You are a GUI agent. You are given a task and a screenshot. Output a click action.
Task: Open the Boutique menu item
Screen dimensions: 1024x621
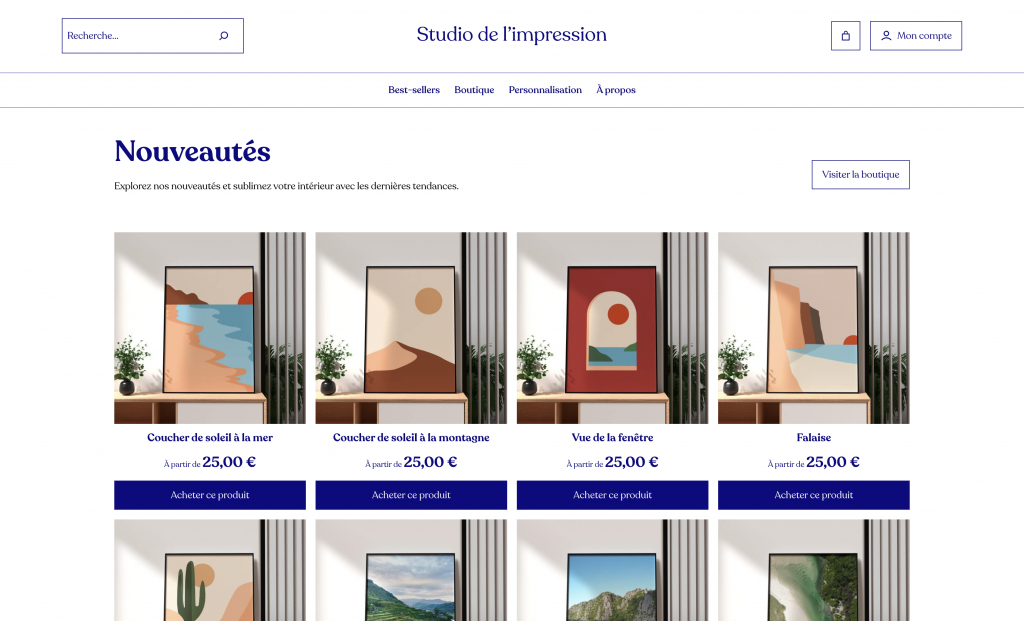tap(474, 90)
